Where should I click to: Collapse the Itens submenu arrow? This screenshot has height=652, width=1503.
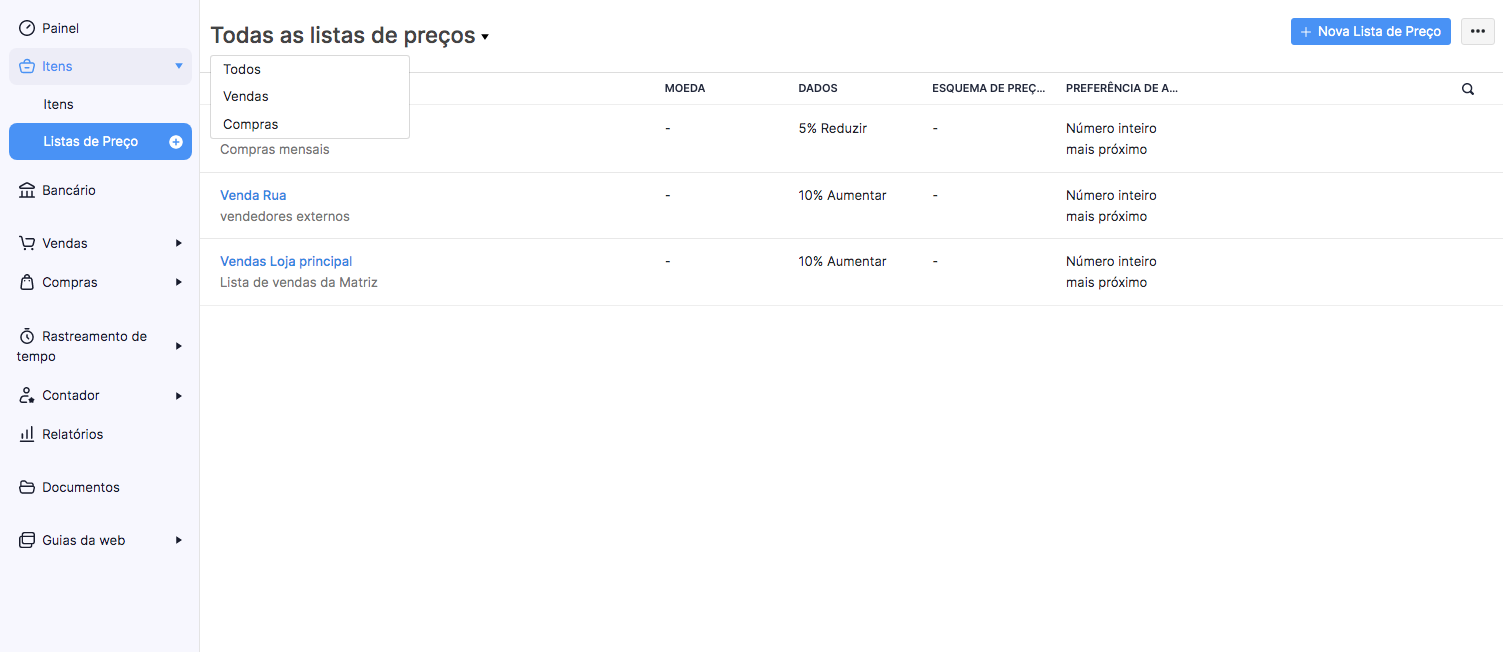[x=179, y=66]
